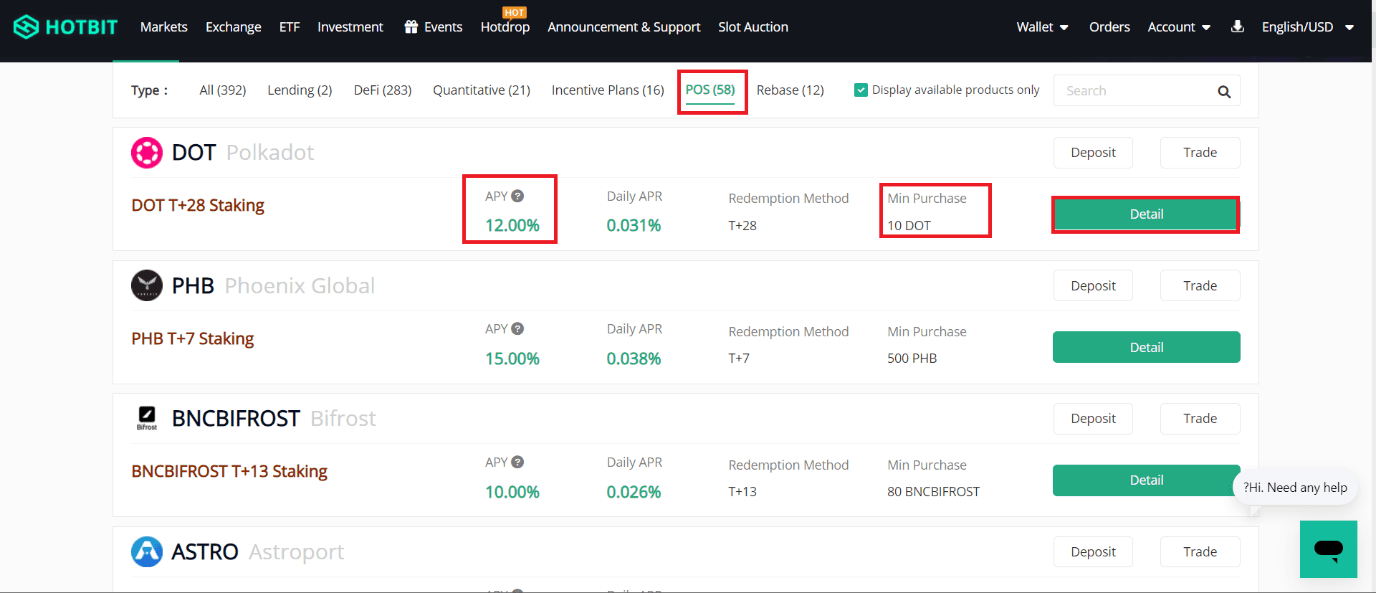The height and width of the screenshot is (593, 1376).
Task: Open the Markets menu
Action: (164, 27)
